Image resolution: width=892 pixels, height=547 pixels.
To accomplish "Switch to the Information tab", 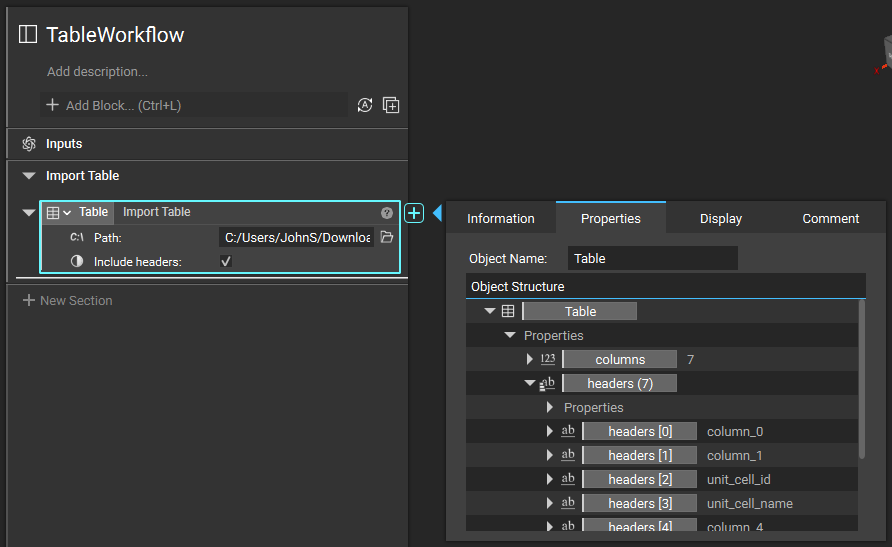I will [501, 218].
